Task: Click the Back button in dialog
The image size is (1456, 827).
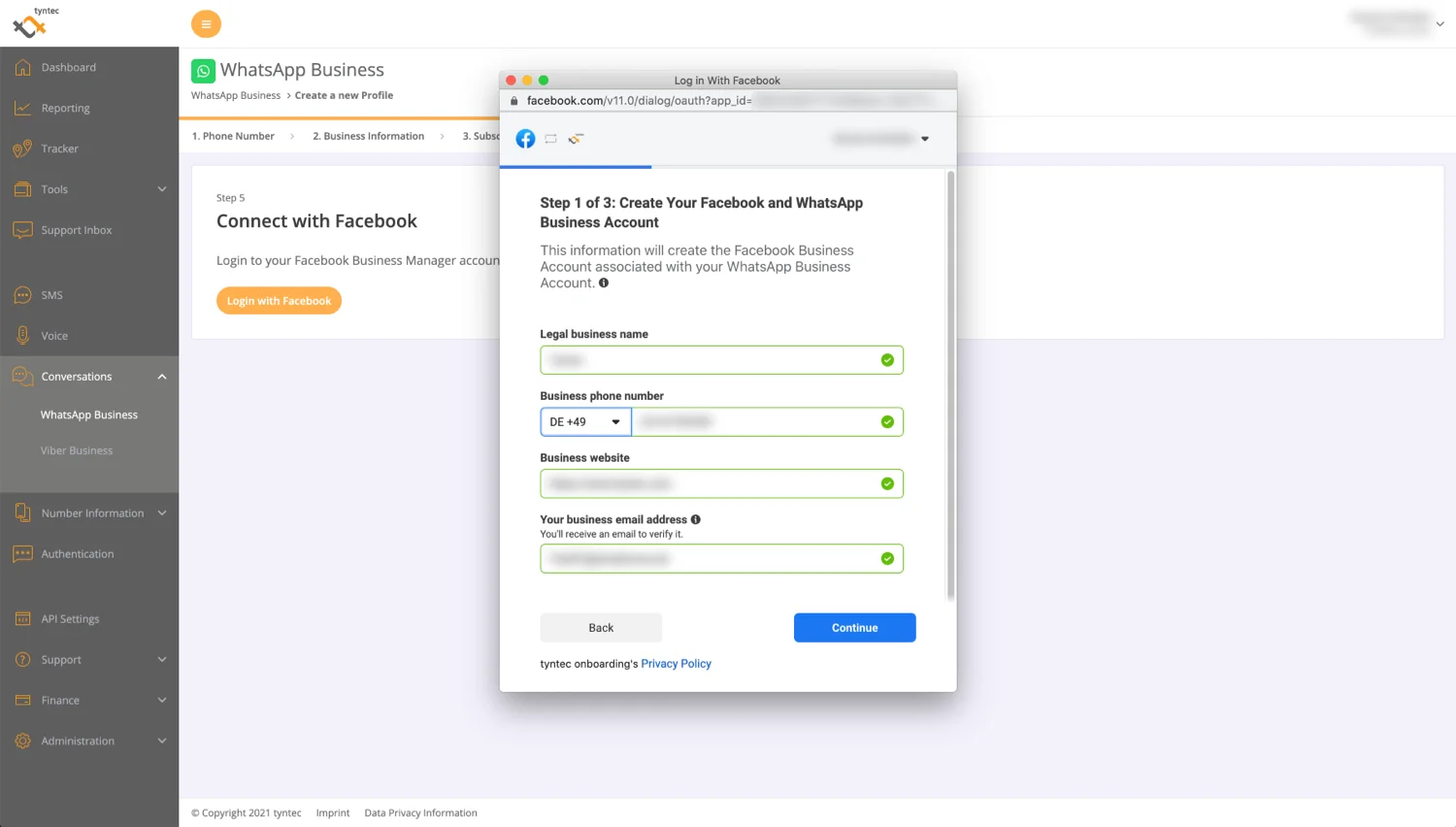Action: 601,628
